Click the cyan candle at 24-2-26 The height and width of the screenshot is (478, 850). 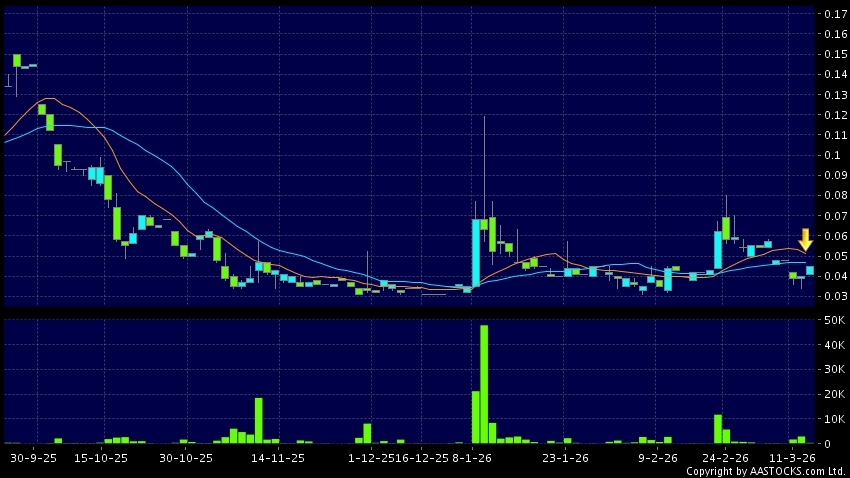[x=718, y=250]
